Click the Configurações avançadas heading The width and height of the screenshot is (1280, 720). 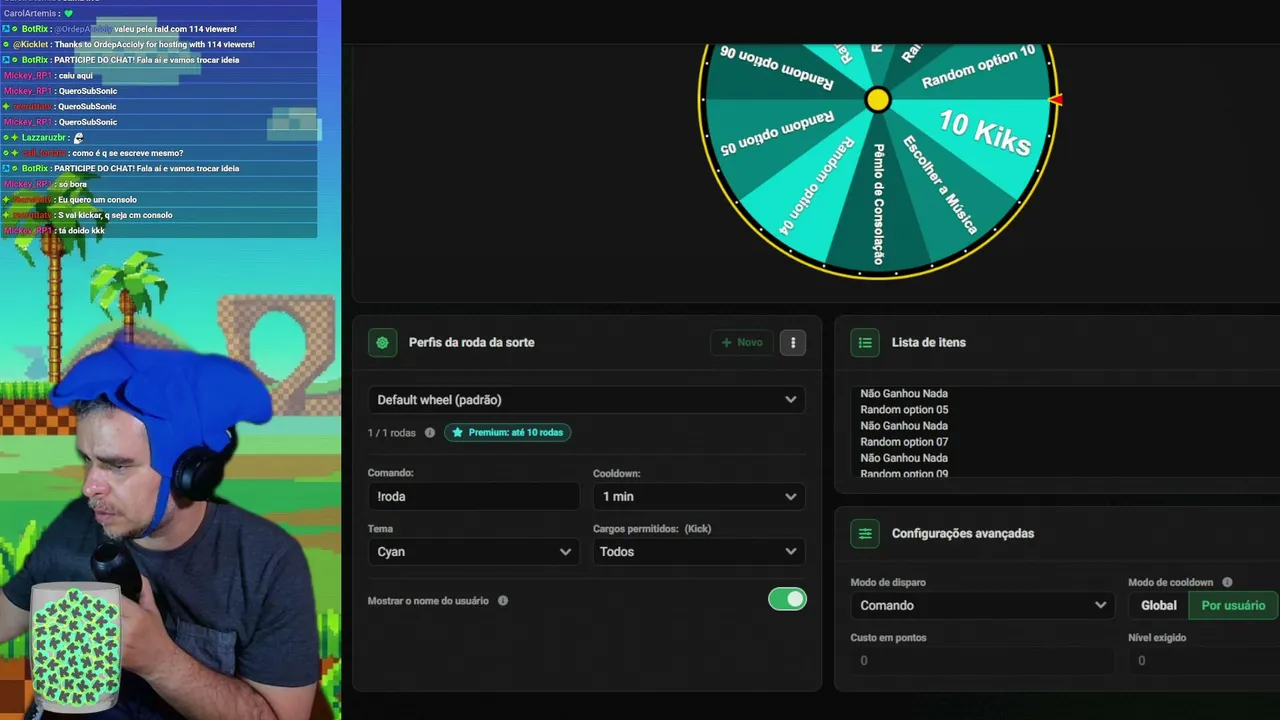963,534
